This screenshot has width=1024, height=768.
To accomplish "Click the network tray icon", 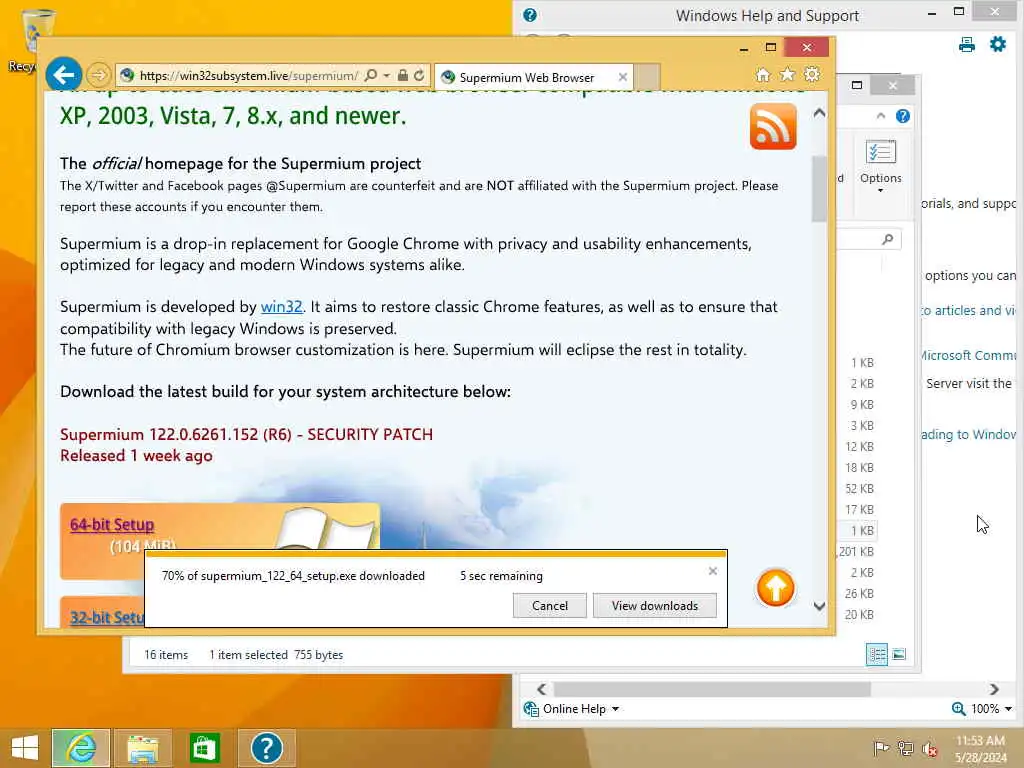I will (905, 748).
